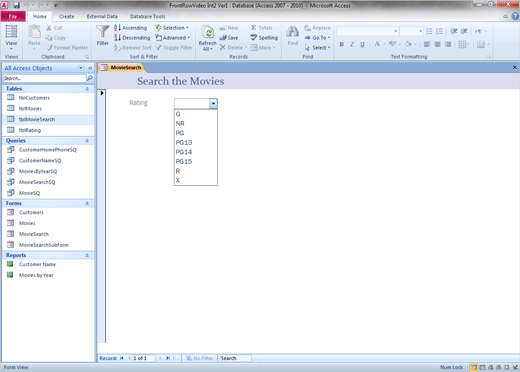Click the numbered list icon
This screenshot has width=520, height=372.
pyautogui.click(x=439, y=31)
